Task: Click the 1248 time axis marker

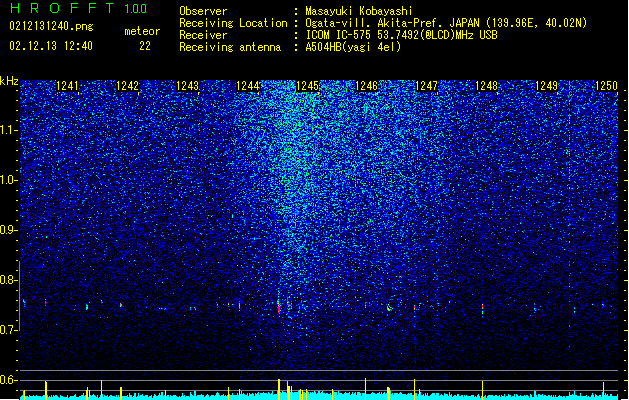Action: (486, 85)
